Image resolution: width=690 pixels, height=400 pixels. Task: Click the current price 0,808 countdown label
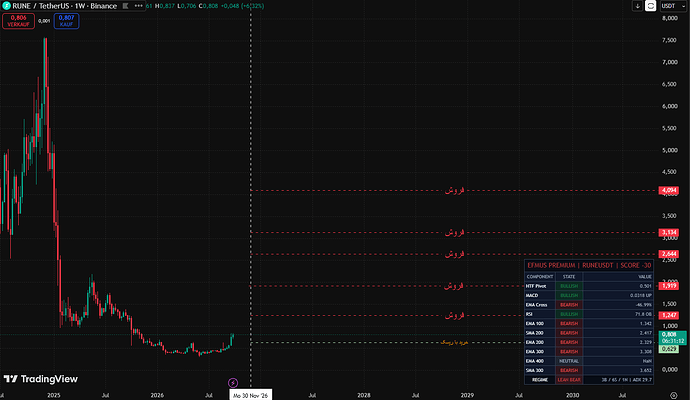[x=672, y=338]
